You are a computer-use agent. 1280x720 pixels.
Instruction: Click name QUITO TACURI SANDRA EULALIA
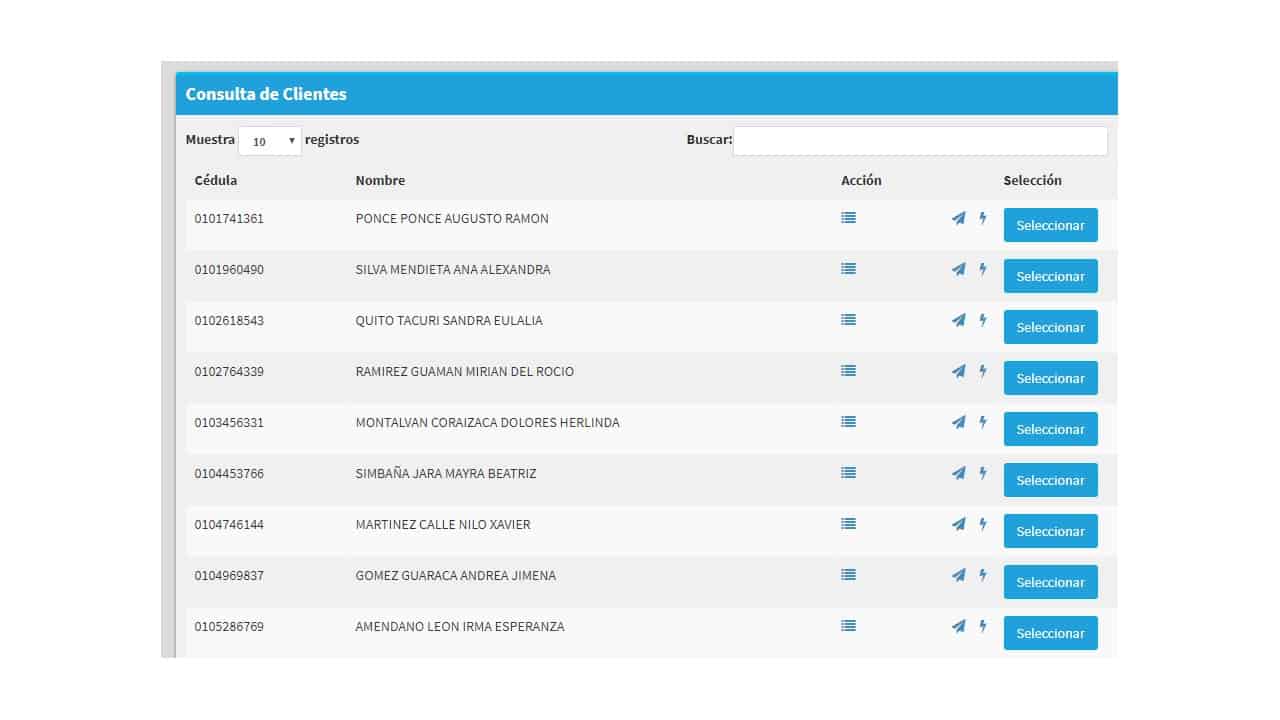click(449, 320)
